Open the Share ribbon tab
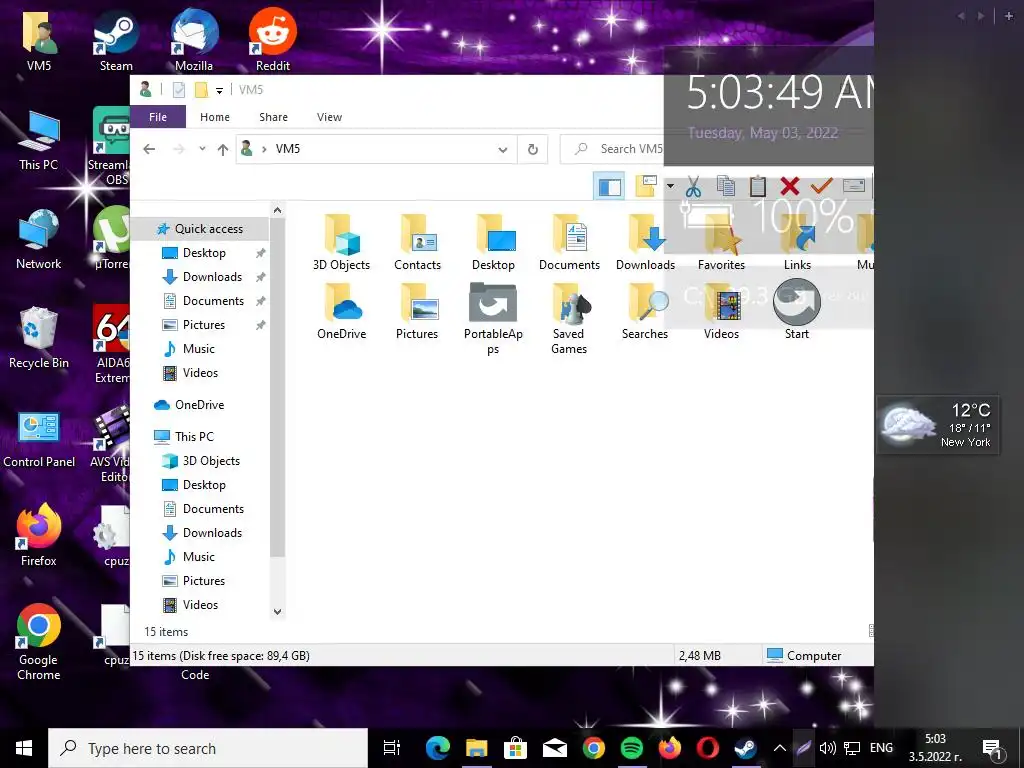This screenshot has height=768, width=1024. 273,117
